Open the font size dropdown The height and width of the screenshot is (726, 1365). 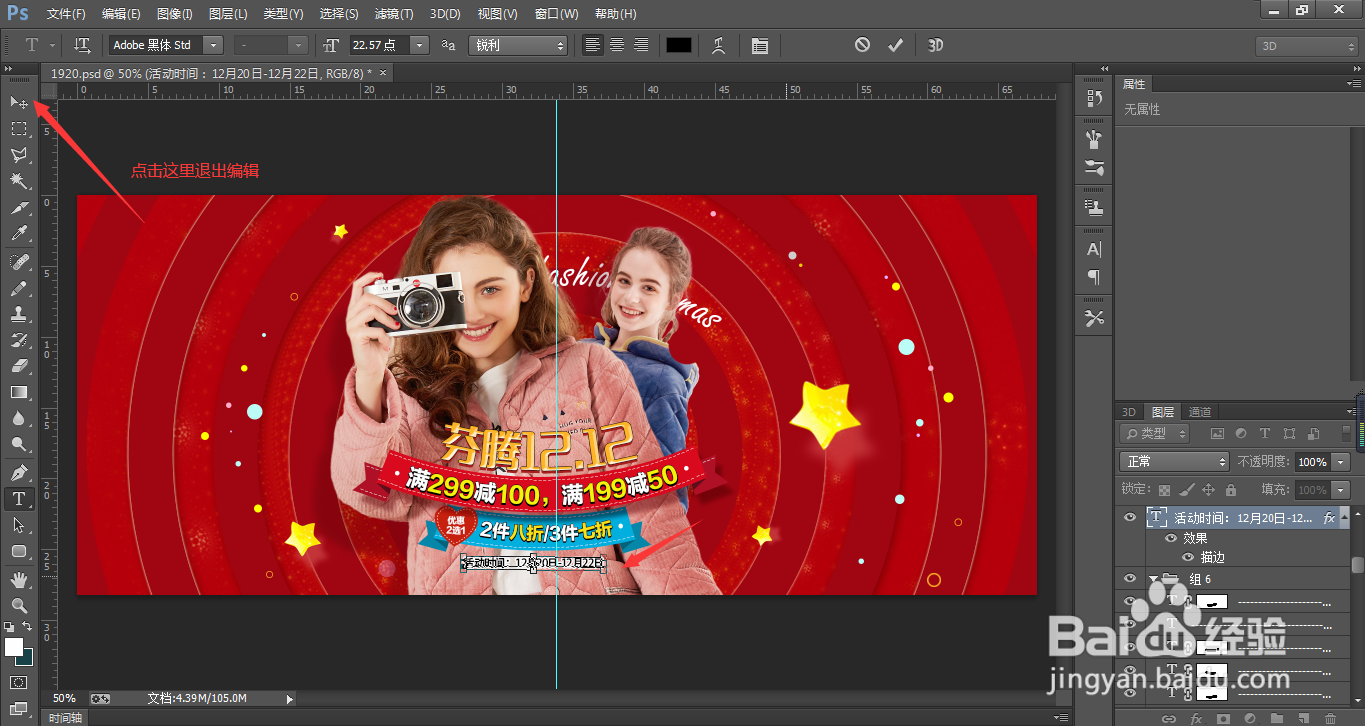click(x=420, y=45)
